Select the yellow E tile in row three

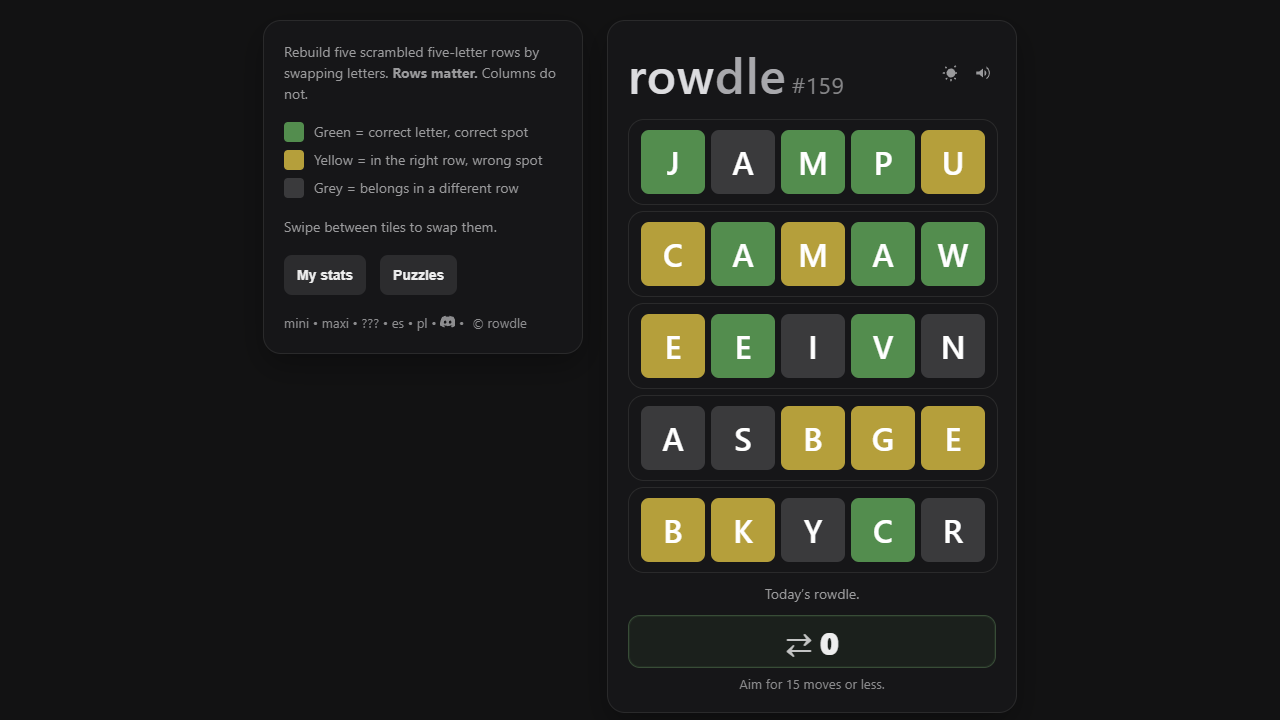click(673, 346)
